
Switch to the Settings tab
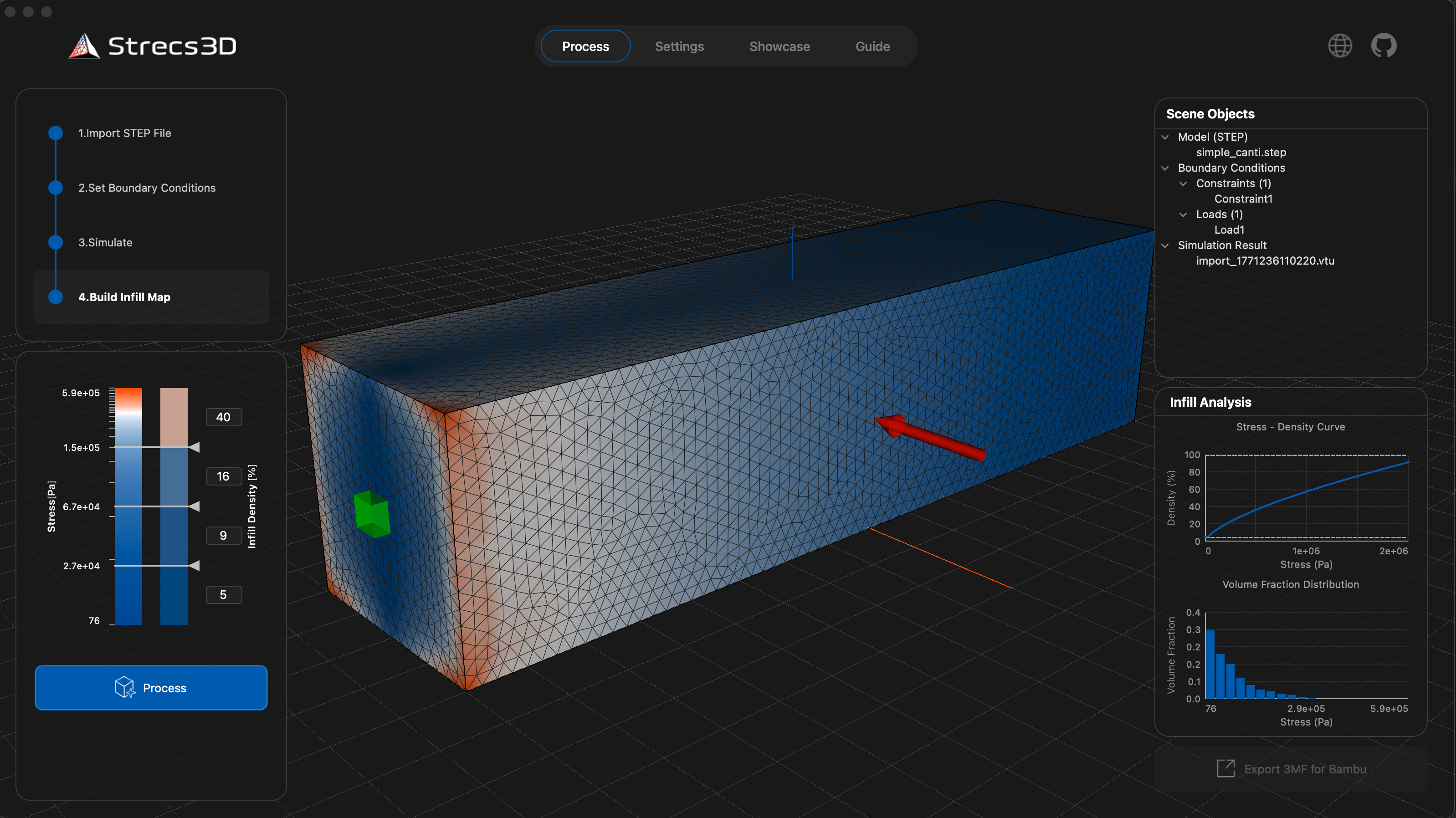pyautogui.click(x=679, y=46)
